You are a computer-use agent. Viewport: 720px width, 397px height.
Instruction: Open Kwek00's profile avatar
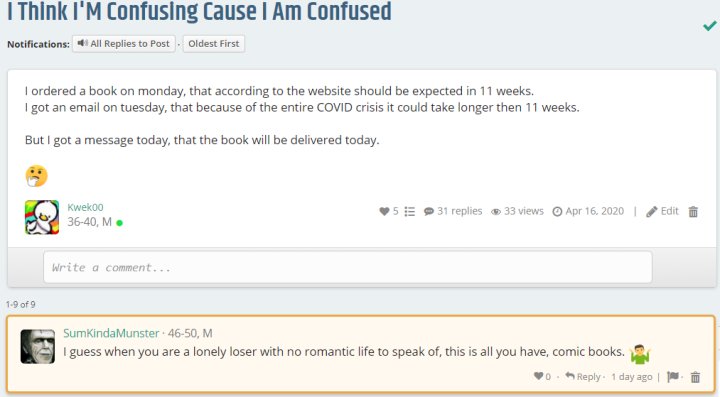click(42, 217)
